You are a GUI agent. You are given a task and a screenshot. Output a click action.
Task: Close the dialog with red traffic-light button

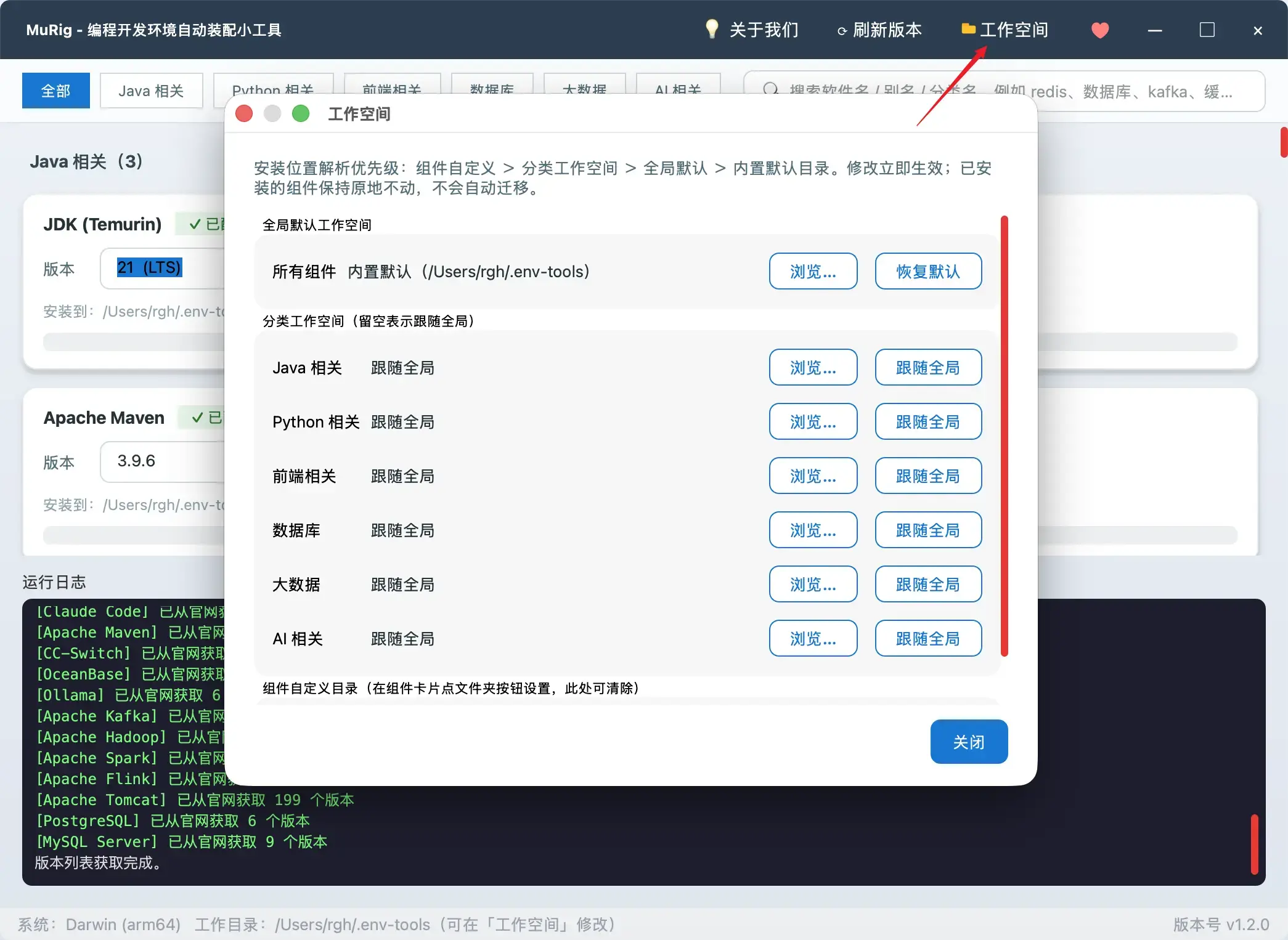[x=244, y=113]
